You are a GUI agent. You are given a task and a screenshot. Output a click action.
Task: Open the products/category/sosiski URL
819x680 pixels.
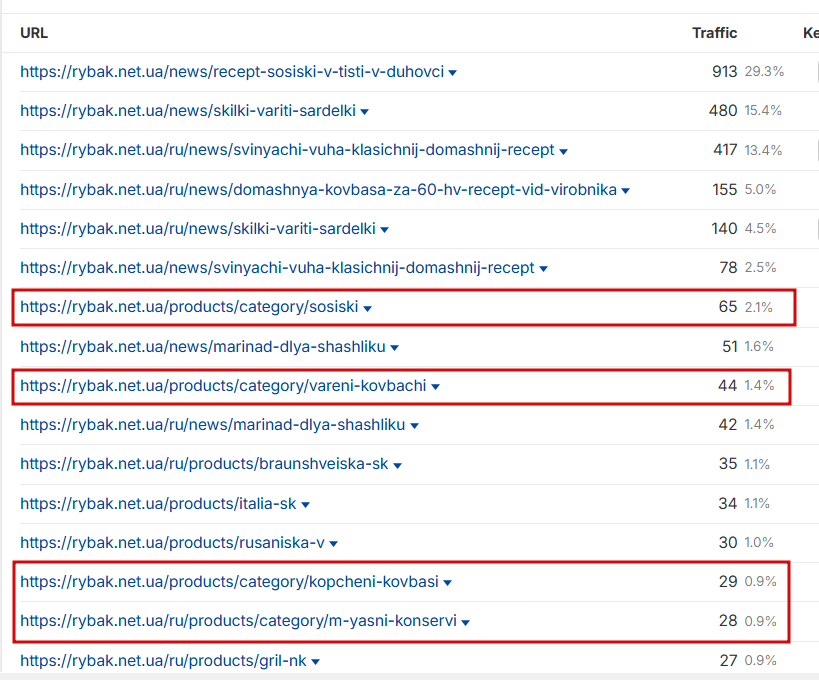(x=189, y=307)
